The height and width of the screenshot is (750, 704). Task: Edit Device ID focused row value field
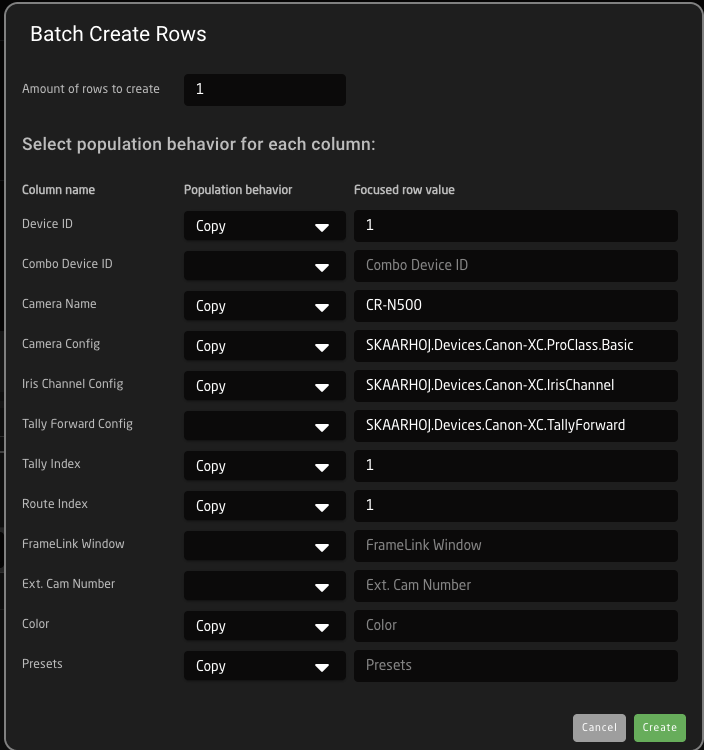(516, 226)
